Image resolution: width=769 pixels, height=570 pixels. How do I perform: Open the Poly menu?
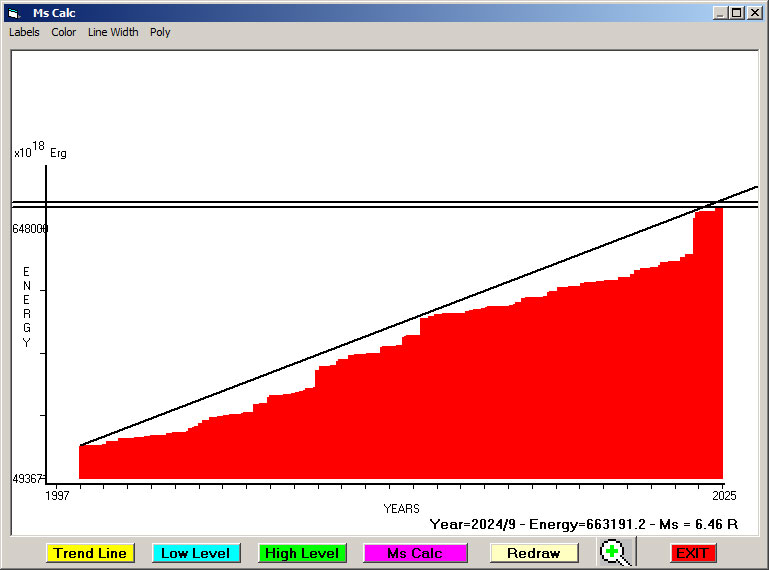point(160,32)
